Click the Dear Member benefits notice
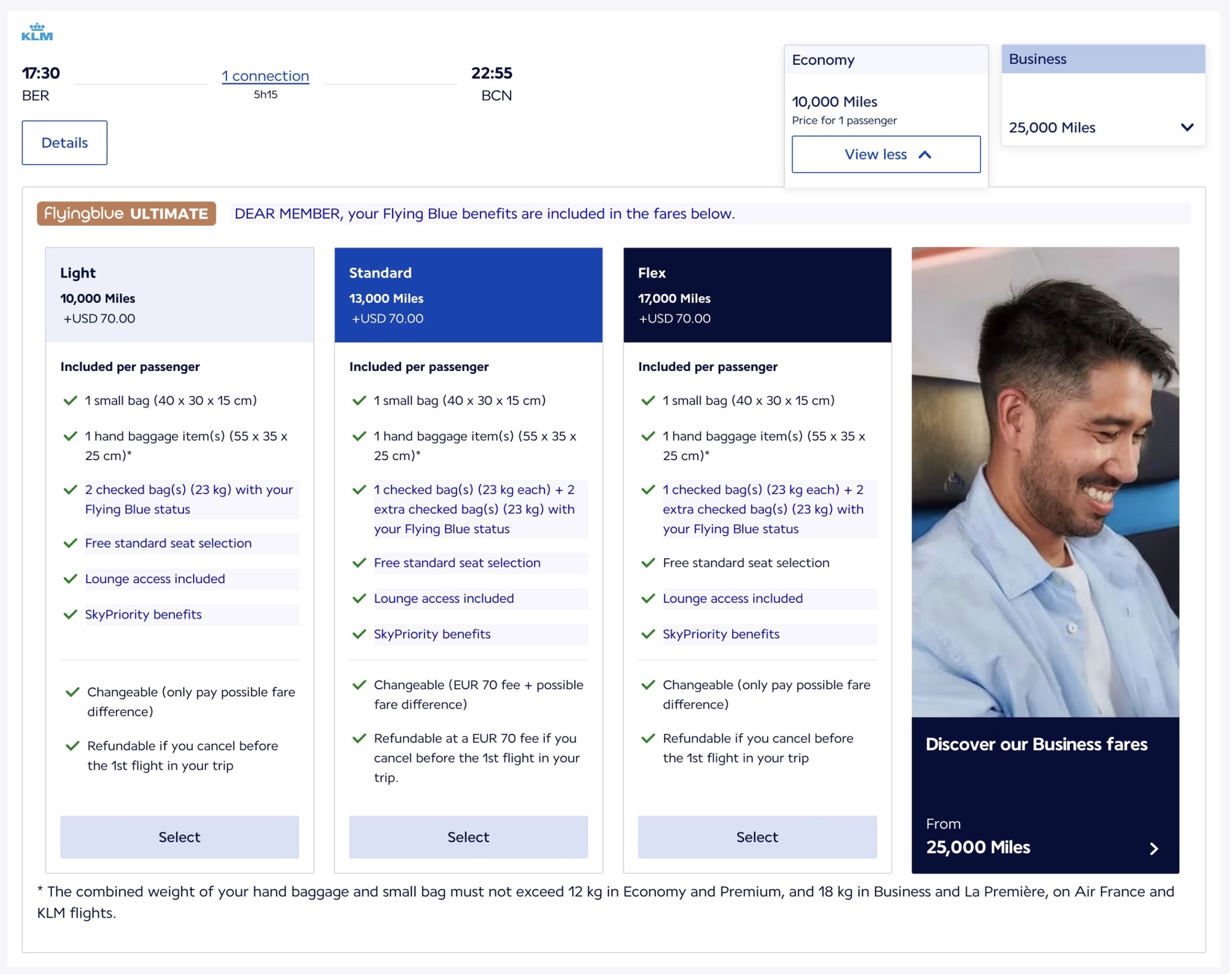Screen dimensions: 1232x977 click(x=485, y=214)
